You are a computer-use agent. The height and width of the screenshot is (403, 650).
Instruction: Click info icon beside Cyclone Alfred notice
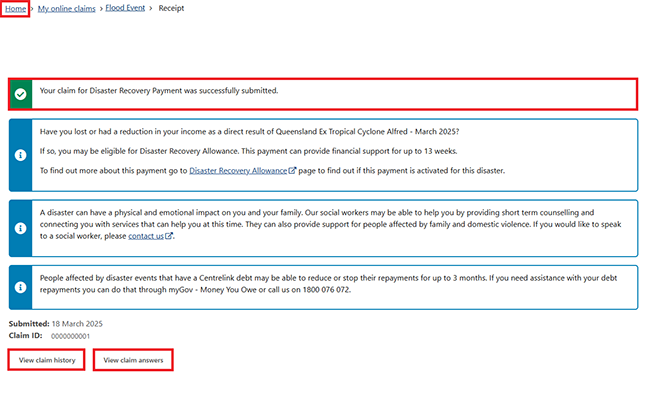(20, 155)
